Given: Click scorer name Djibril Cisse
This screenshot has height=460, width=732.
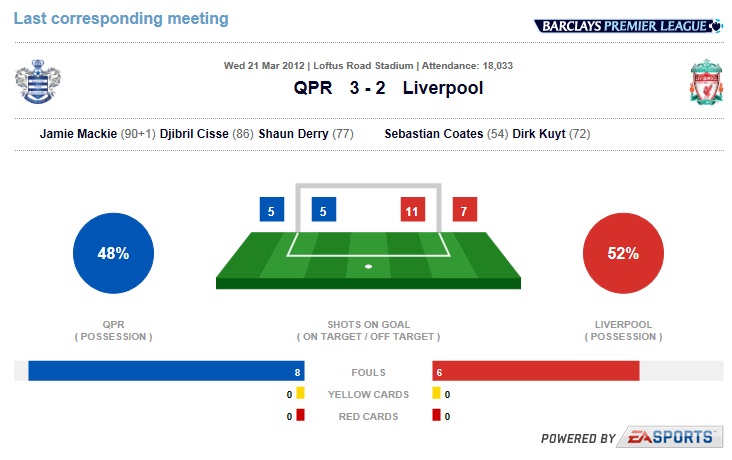Looking at the screenshot, I should (194, 134).
